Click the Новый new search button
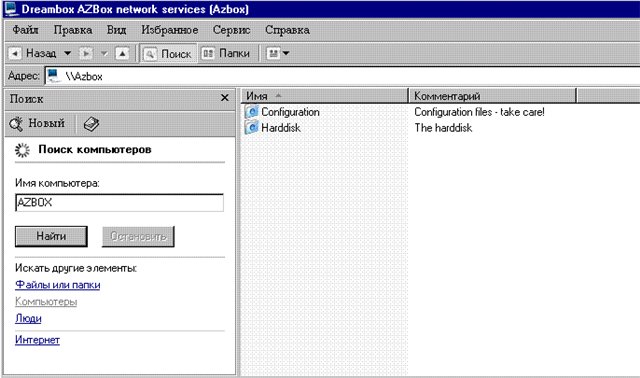Viewport: 640px width, 378px height. point(38,124)
